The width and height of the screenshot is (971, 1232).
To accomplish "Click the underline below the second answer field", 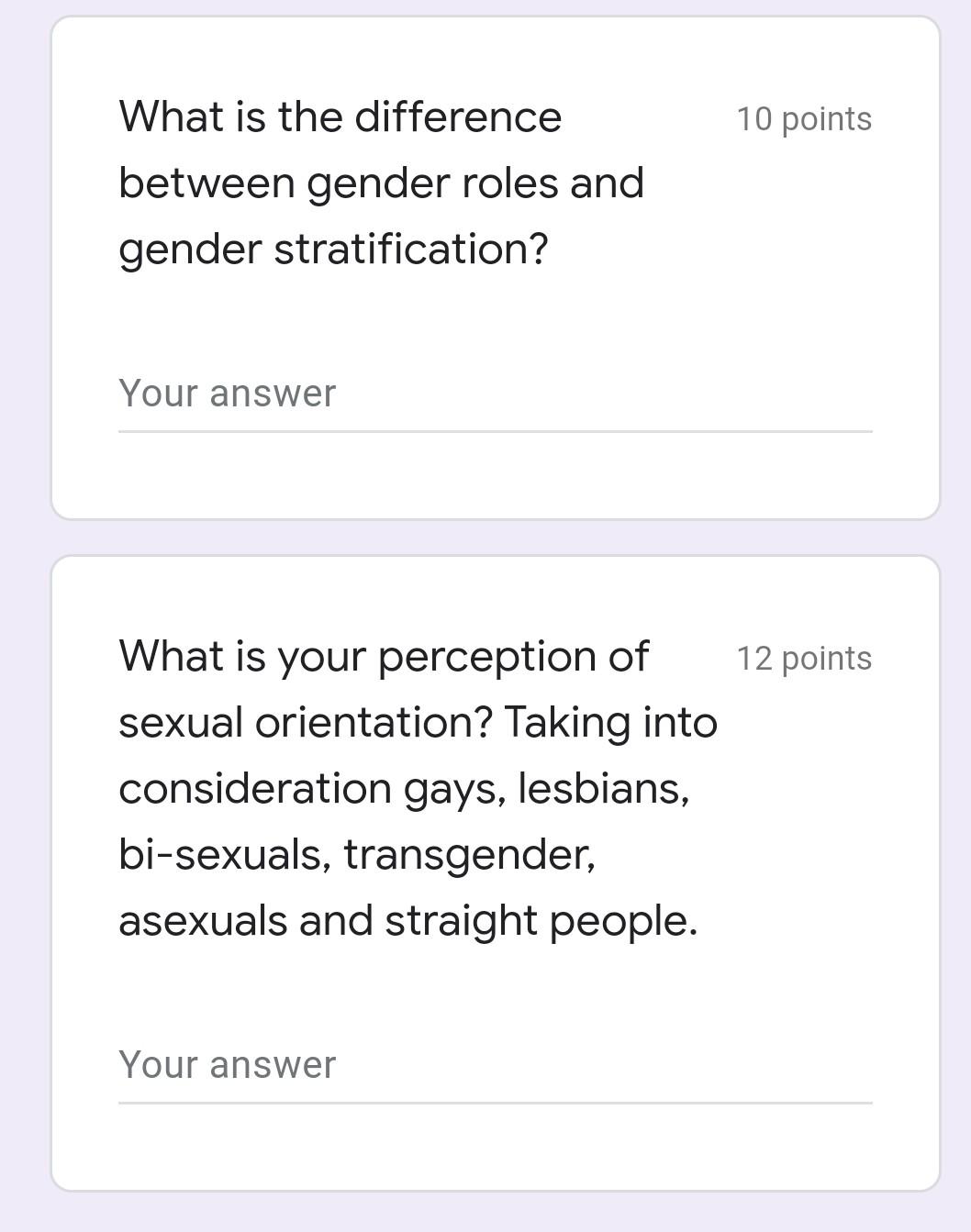I will [496, 1099].
